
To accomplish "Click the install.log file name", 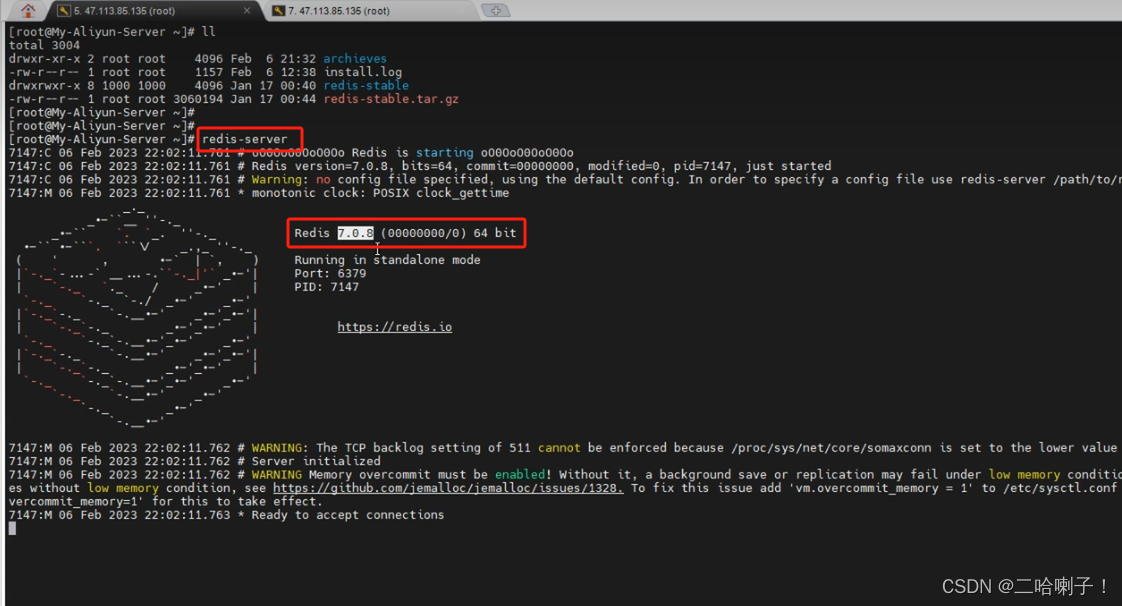I will (x=363, y=72).
